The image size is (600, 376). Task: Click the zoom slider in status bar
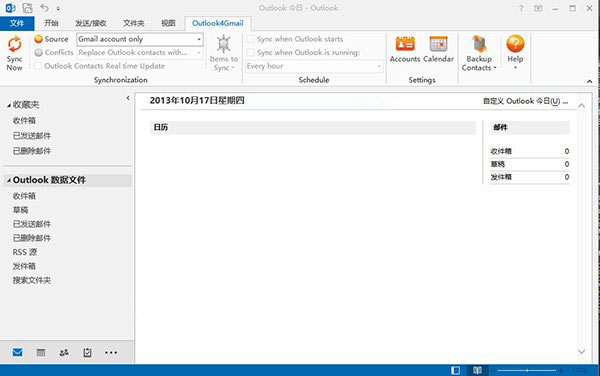click(527, 370)
